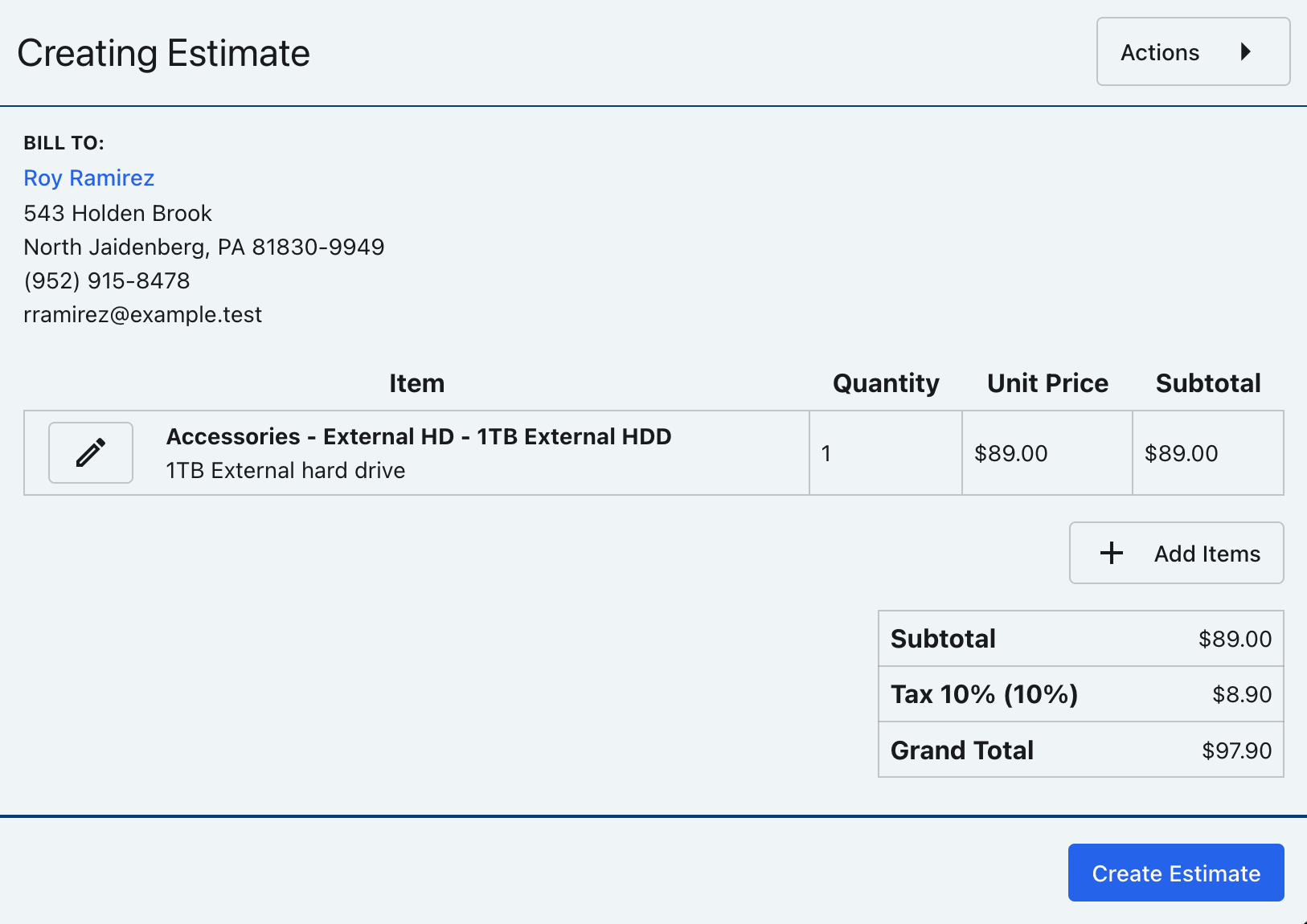
Task: Click the item title Accessories - External HD
Action: click(419, 436)
